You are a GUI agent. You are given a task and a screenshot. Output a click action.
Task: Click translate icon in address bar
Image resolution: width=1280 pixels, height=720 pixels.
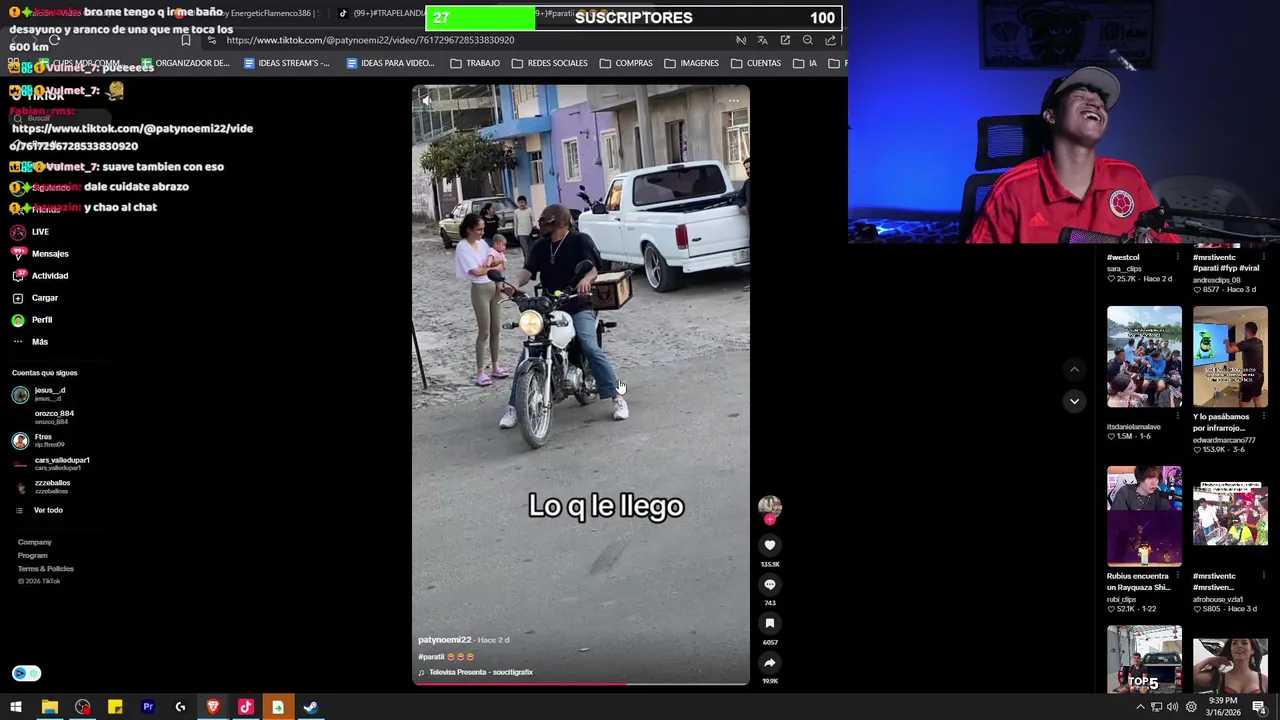pos(763,40)
